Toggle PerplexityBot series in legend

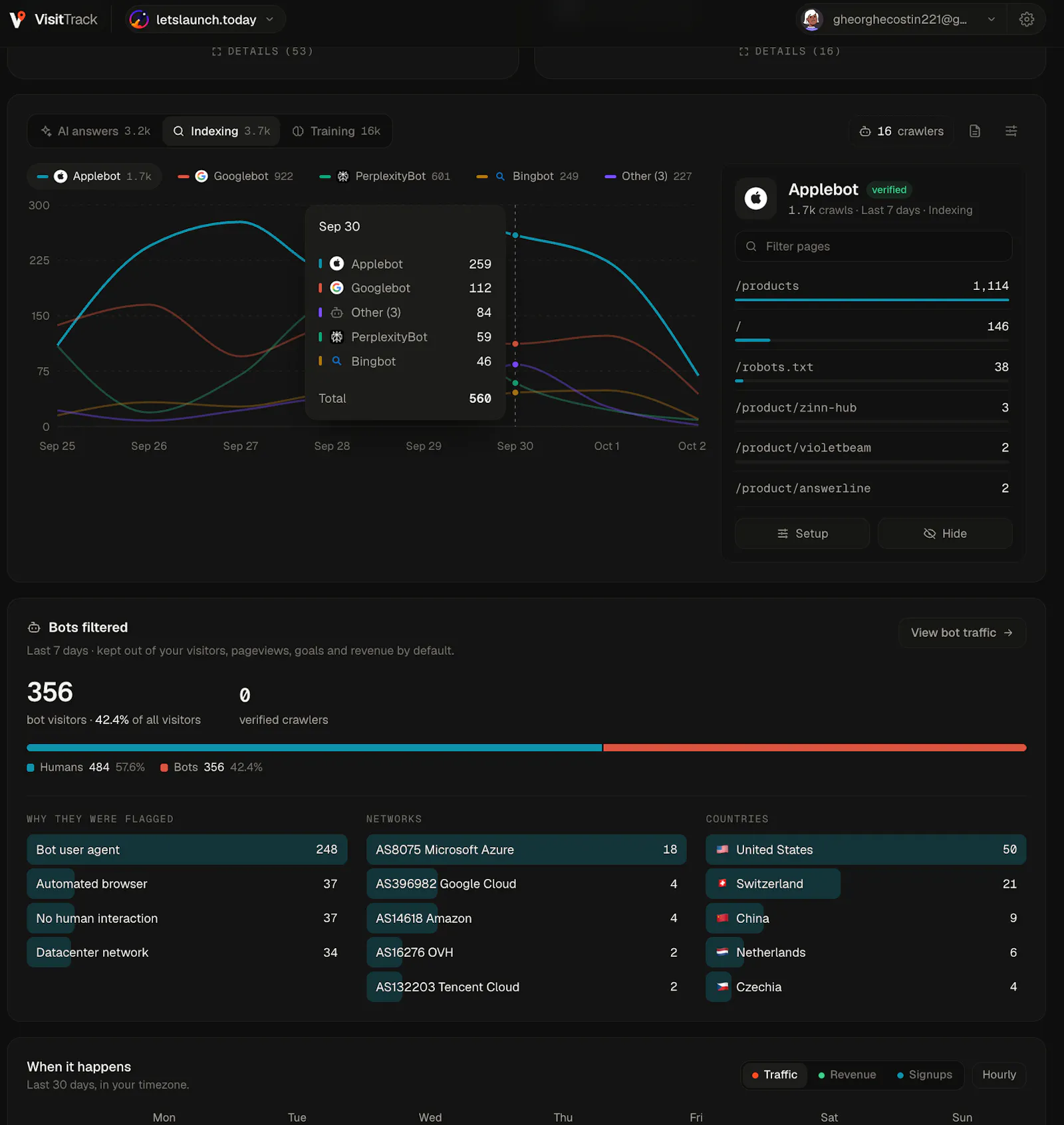coord(384,176)
